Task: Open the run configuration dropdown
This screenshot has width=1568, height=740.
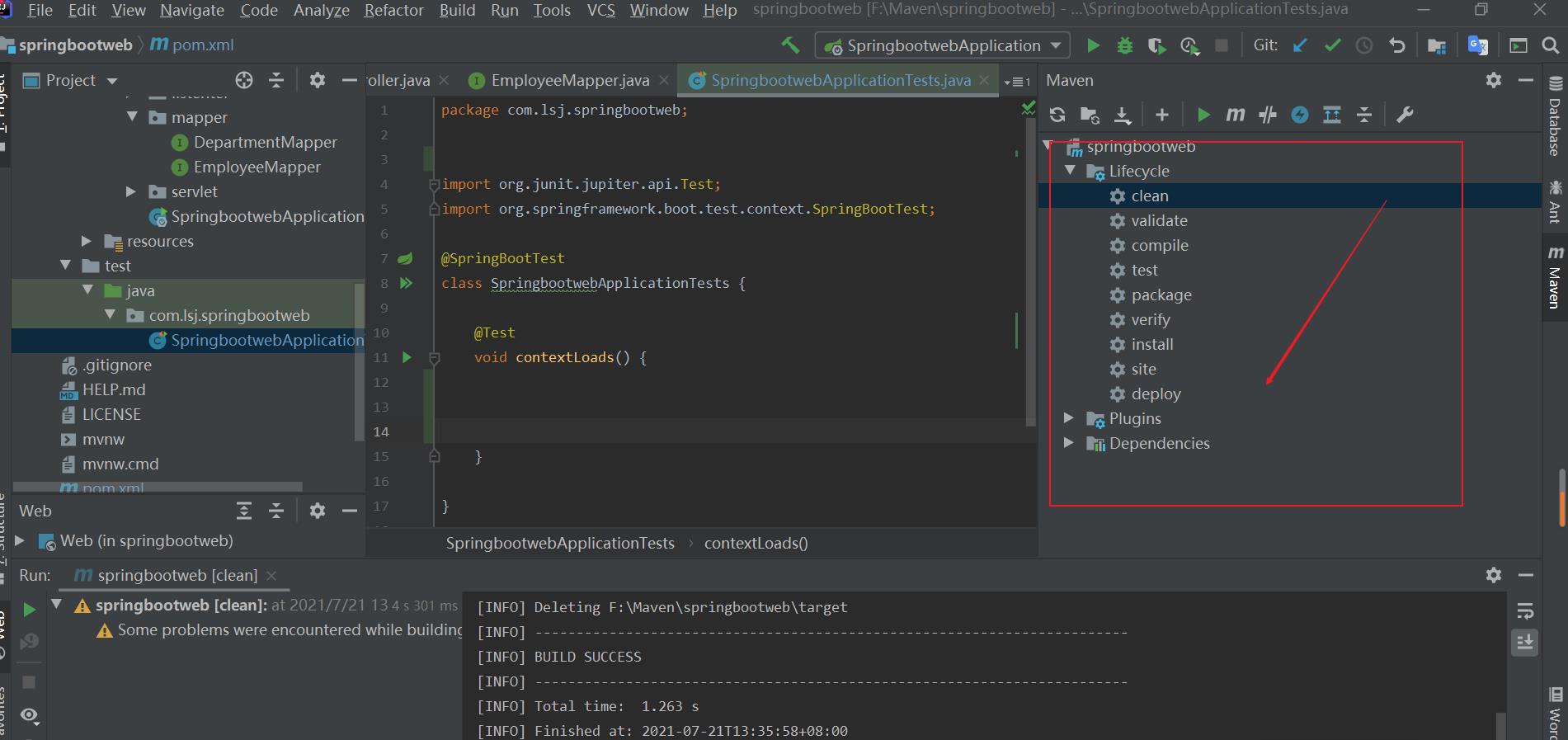Action: click(x=943, y=45)
